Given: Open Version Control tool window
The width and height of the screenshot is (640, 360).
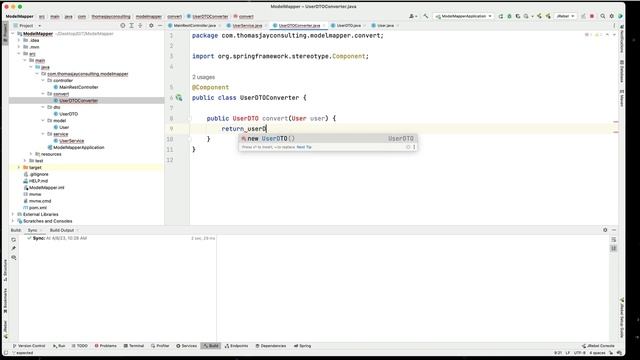Looking at the screenshot, I should pyautogui.click(x=29, y=346).
